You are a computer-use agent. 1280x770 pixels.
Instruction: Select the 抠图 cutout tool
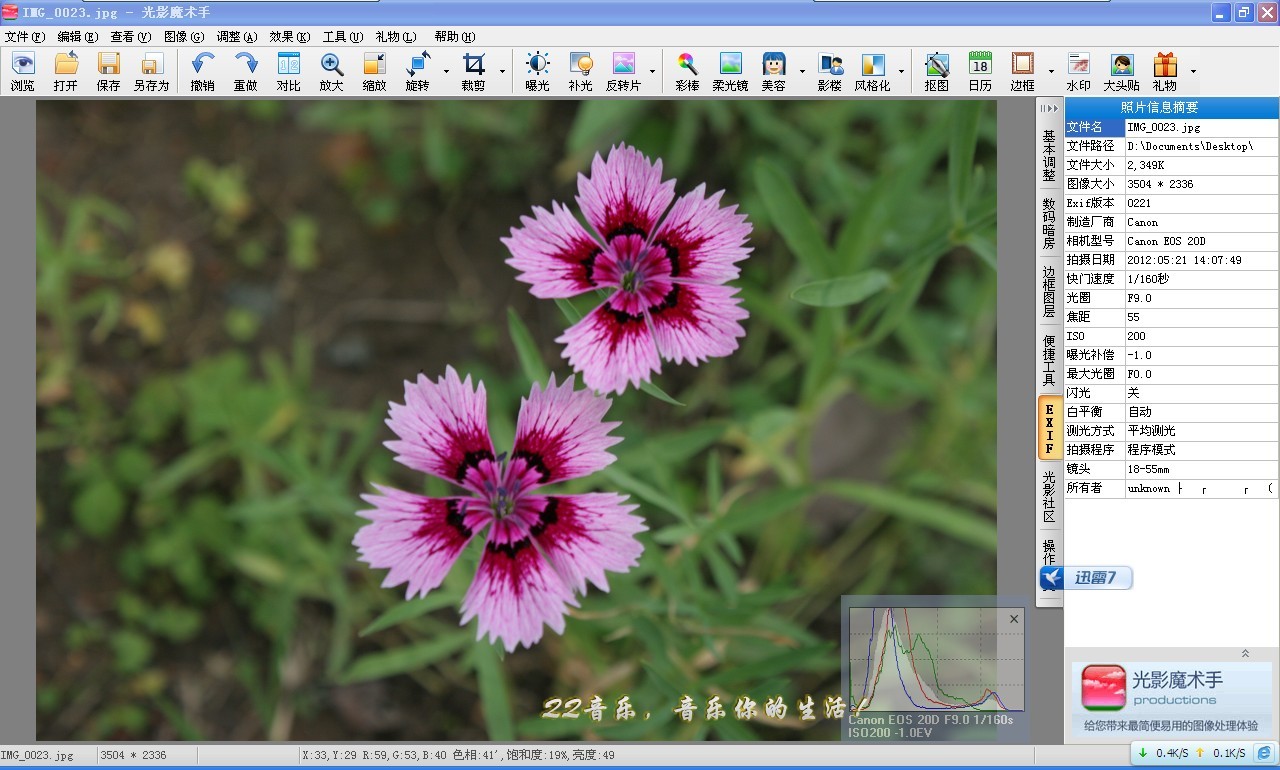[936, 72]
